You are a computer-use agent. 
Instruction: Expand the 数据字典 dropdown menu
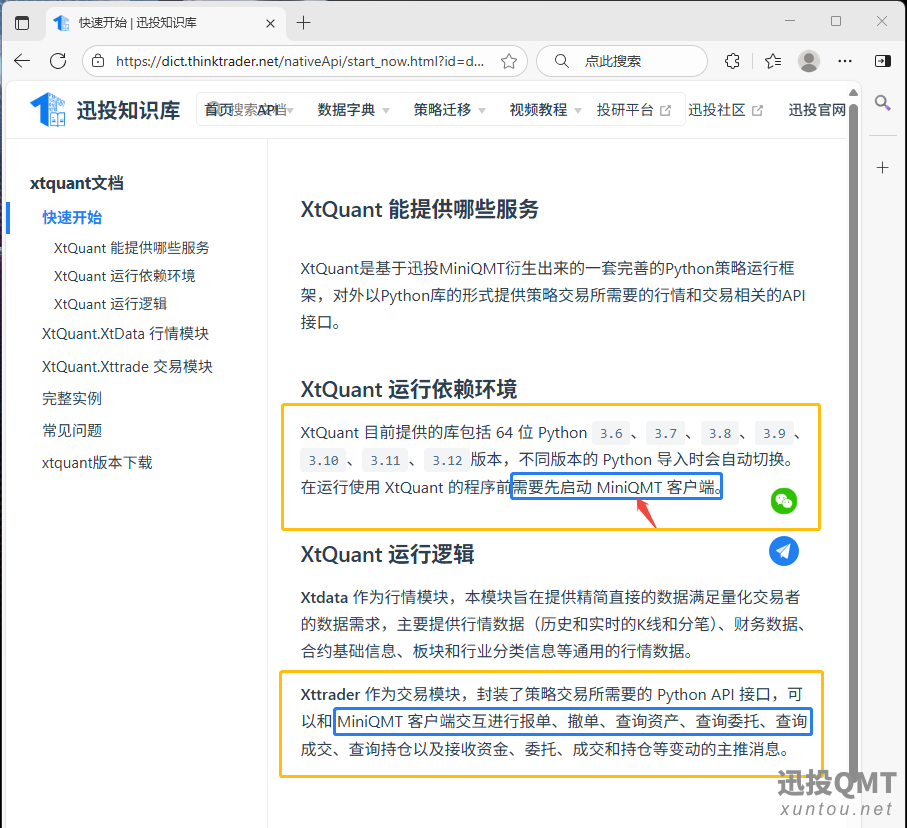353,109
